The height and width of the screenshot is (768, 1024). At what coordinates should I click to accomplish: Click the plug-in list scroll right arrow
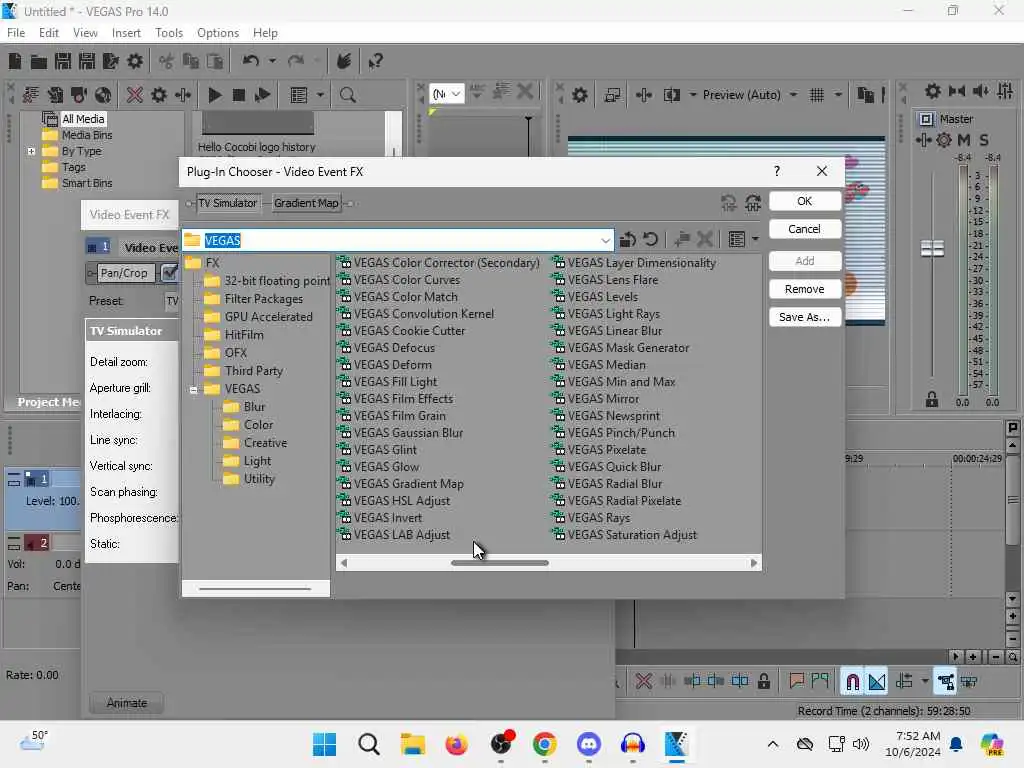coord(754,563)
